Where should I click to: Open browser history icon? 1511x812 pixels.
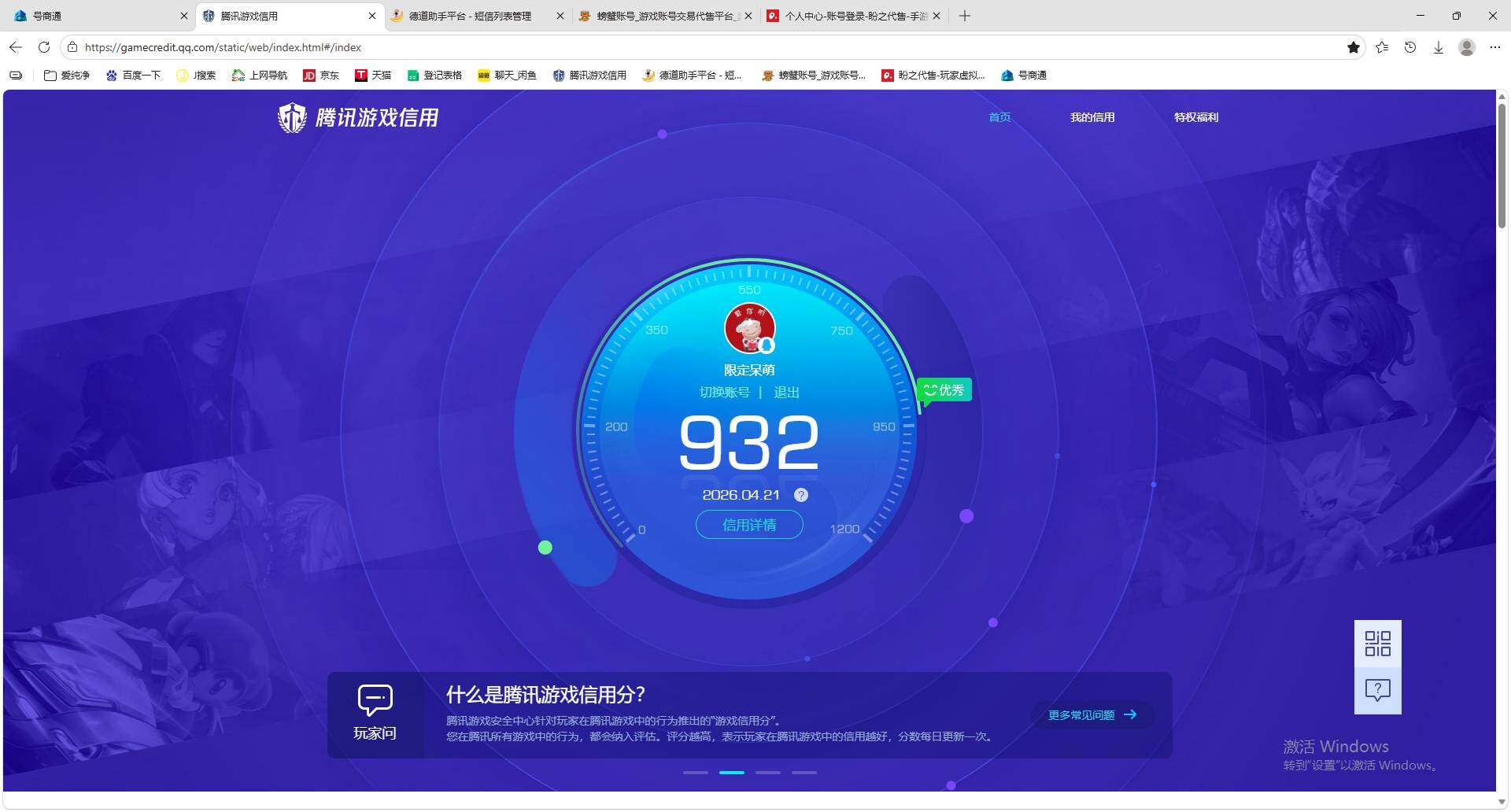coord(1410,47)
